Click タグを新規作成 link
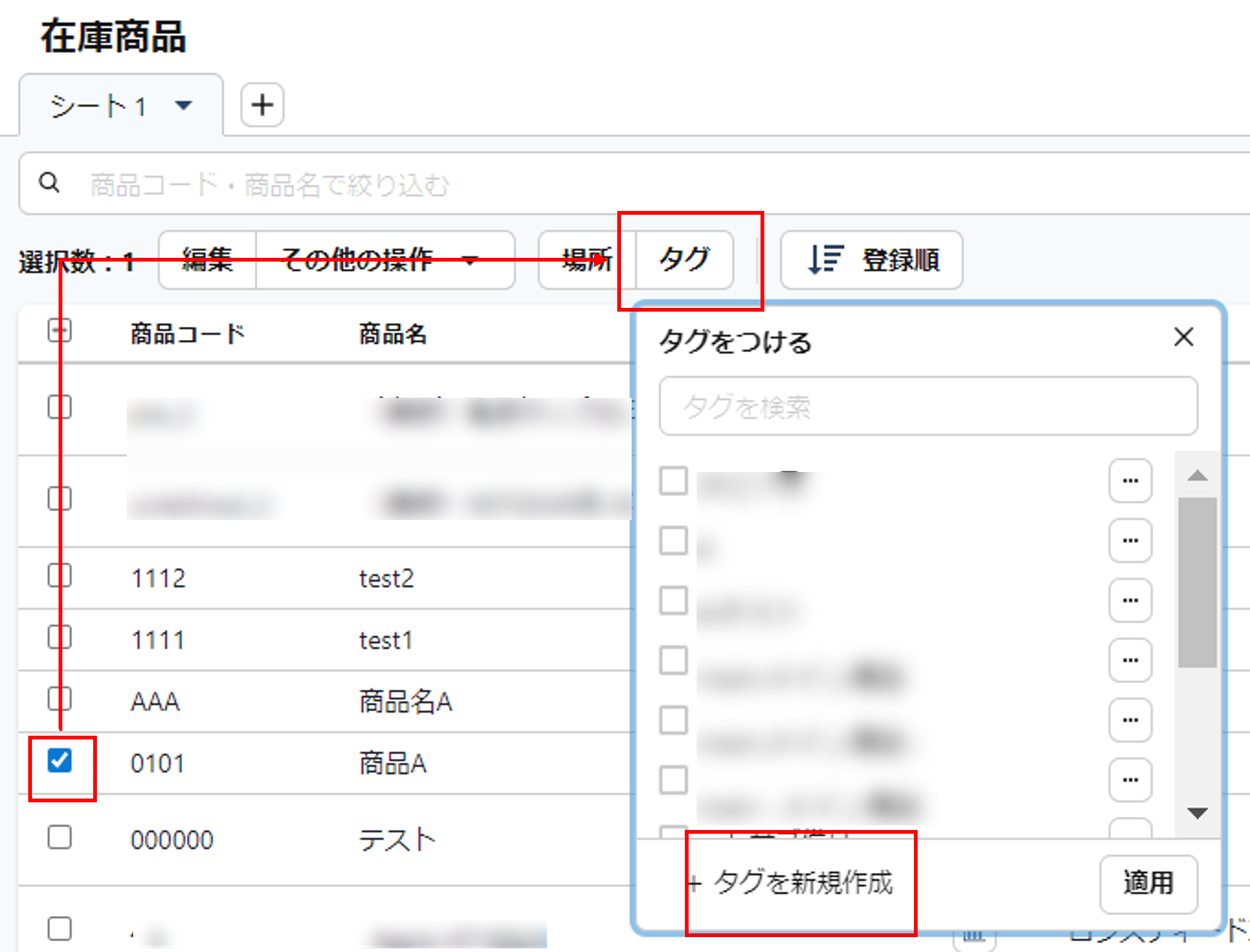Viewport: 1250px width, 952px height. [793, 882]
